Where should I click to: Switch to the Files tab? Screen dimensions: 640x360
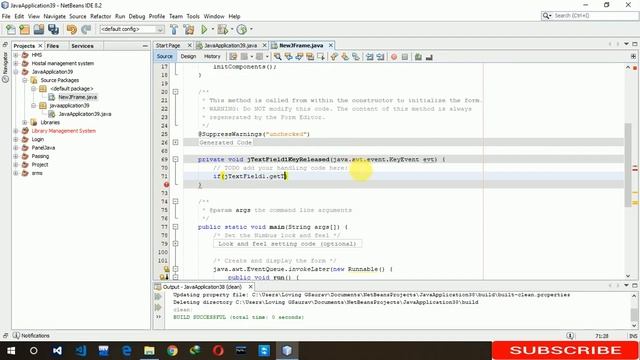(x=53, y=46)
